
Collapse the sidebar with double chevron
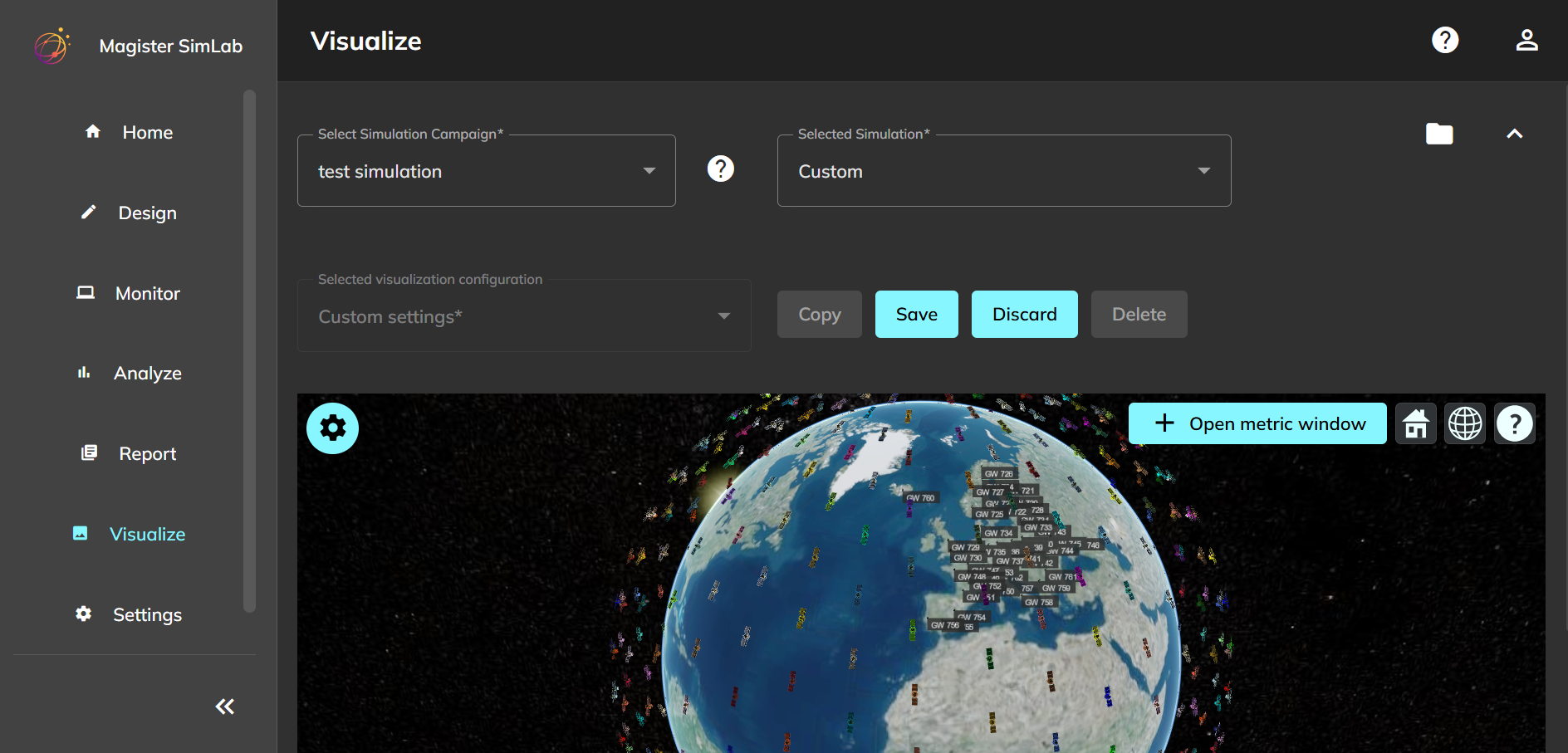click(x=225, y=707)
